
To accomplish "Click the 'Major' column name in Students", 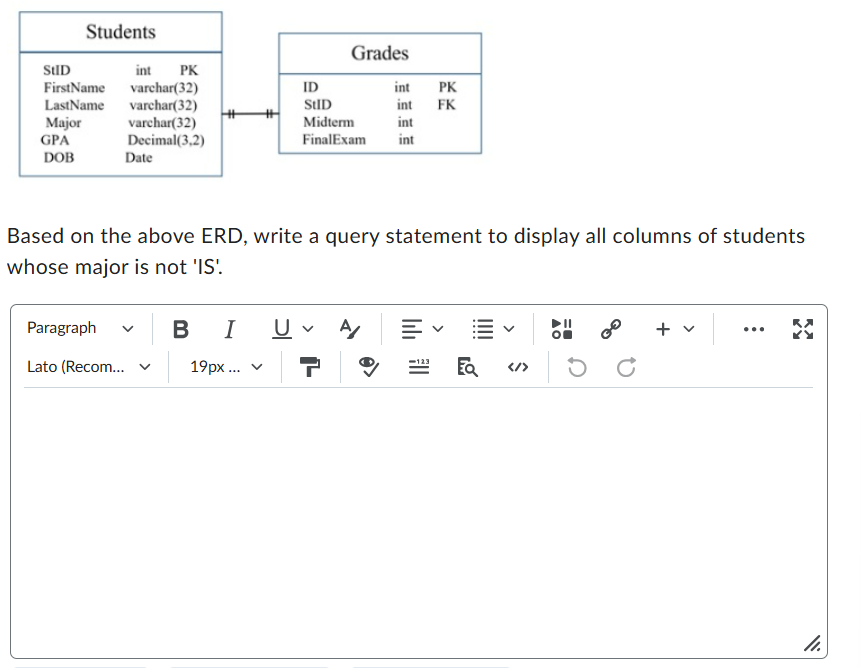I will pos(63,122).
